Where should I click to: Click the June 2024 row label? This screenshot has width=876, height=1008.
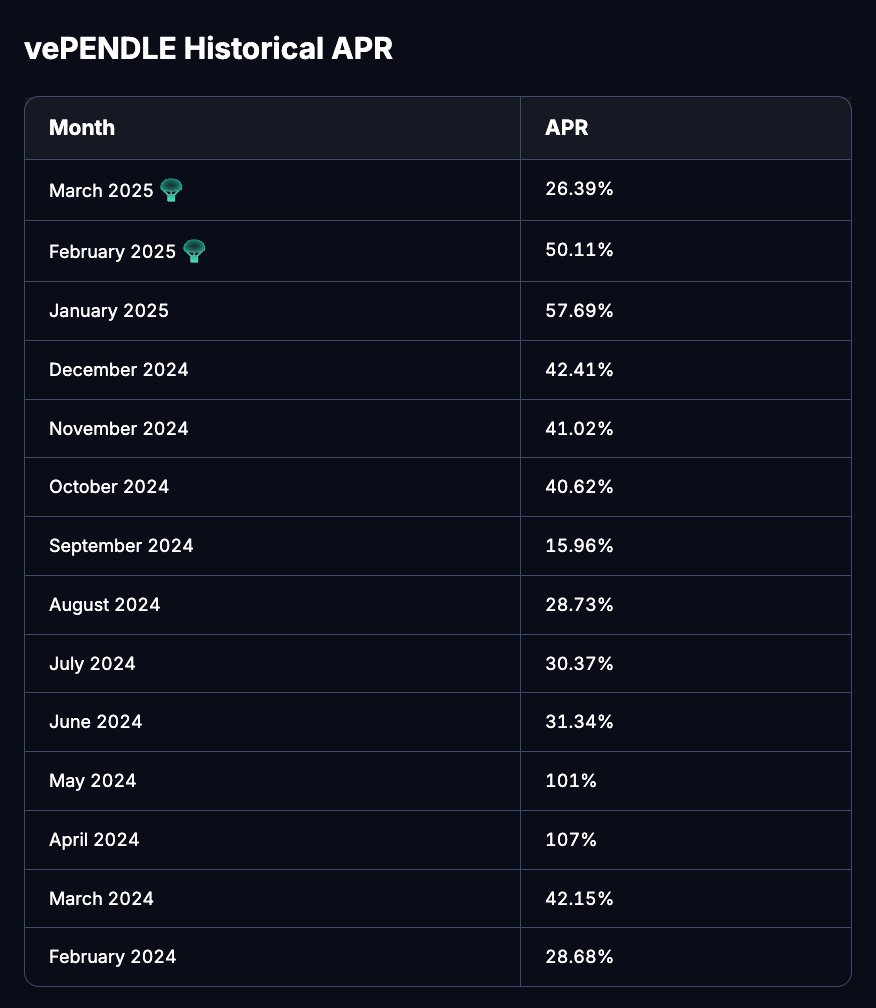(x=96, y=722)
